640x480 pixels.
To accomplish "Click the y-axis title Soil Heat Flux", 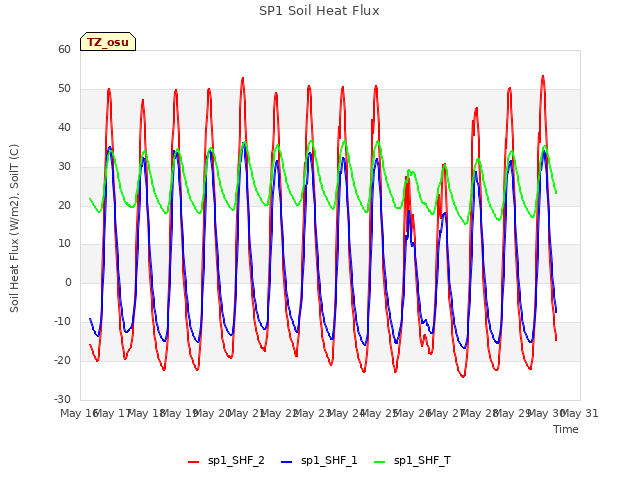I will (x=14, y=229).
